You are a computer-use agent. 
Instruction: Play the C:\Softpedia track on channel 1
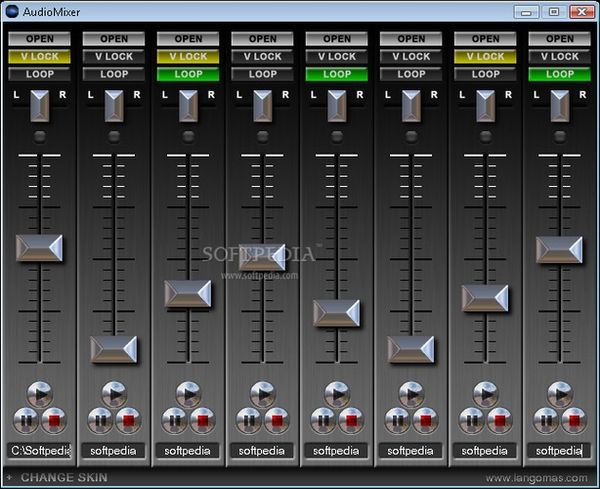click(x=40, y=394)
